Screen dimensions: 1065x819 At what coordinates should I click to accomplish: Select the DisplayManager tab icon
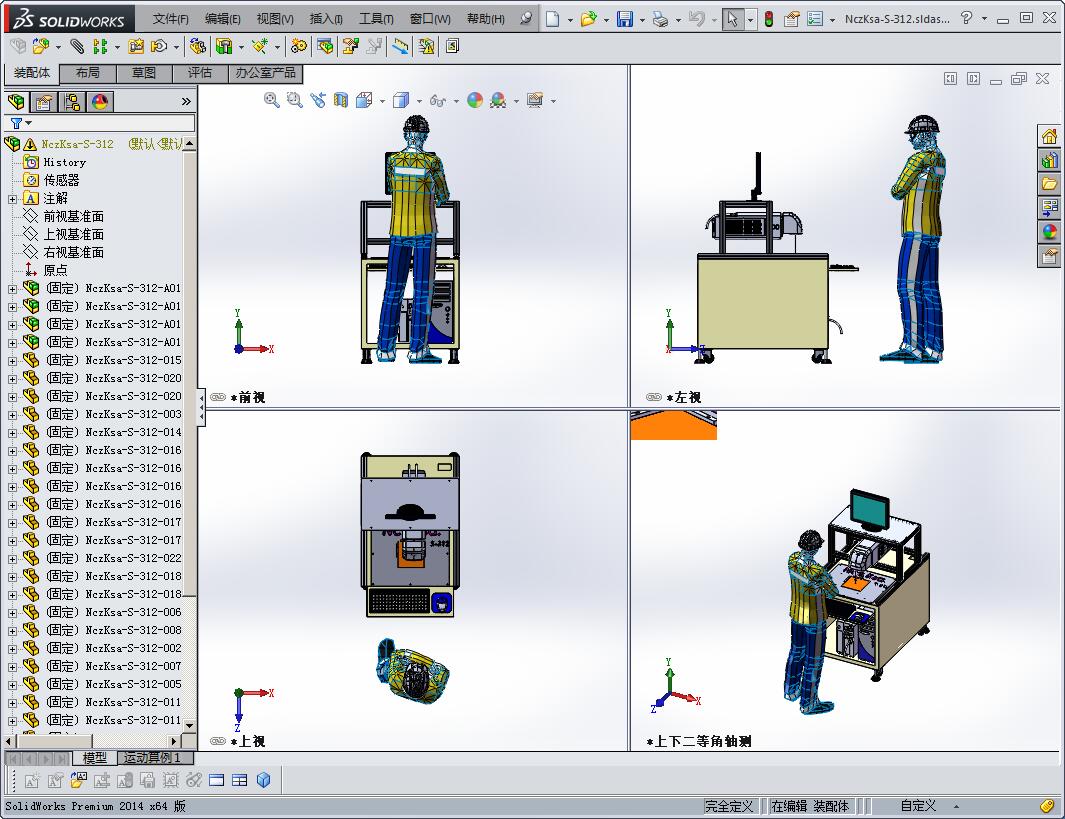pos(100,102)
